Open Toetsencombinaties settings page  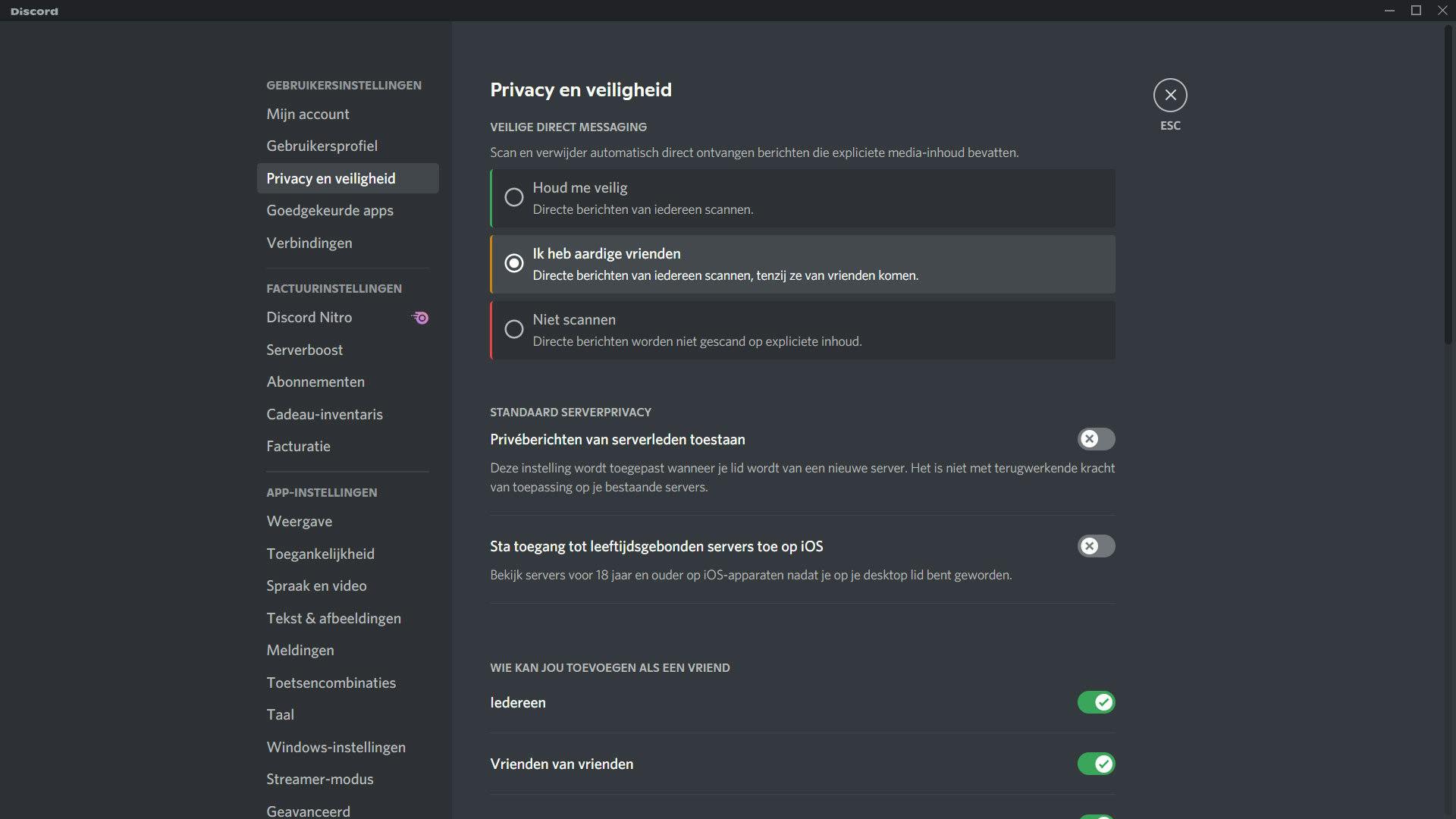(x=331, y=682)
